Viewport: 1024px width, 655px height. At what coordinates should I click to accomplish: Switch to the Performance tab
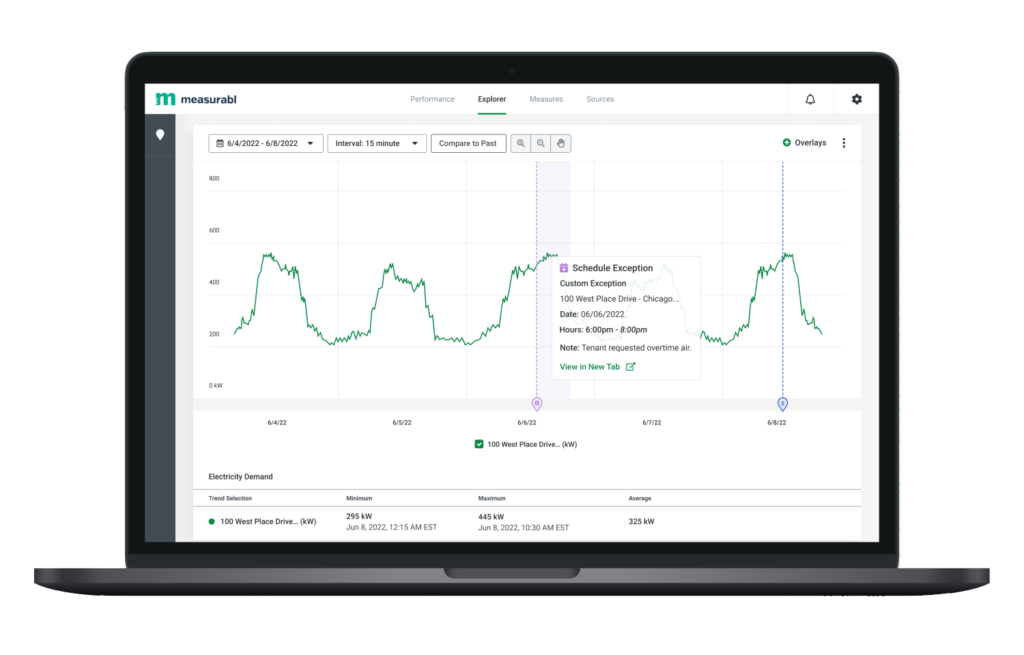pyautogui.click(x=432, y=99)
